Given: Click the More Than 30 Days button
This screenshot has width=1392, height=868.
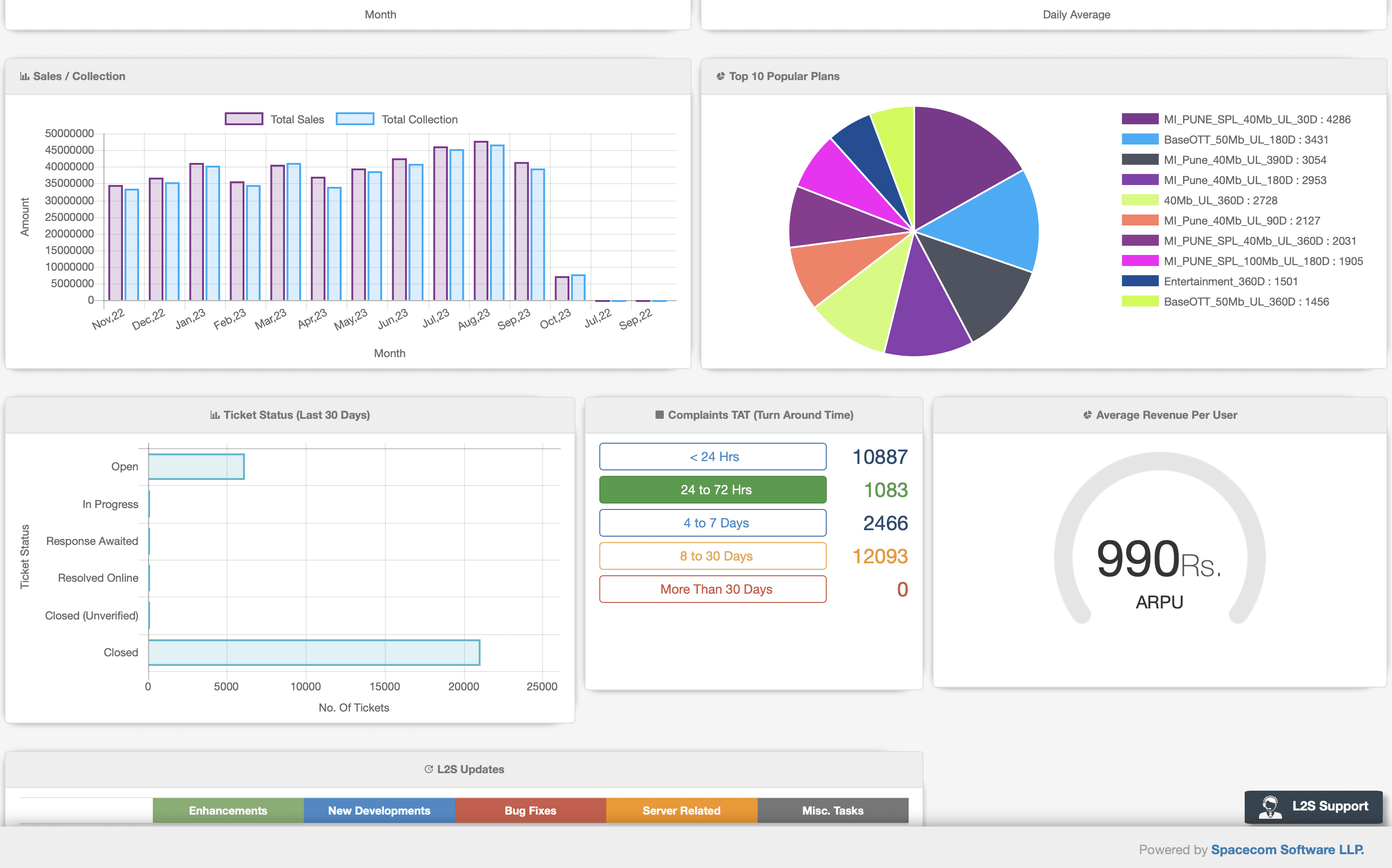Looking at the screenshot, I should coord(713,589).
